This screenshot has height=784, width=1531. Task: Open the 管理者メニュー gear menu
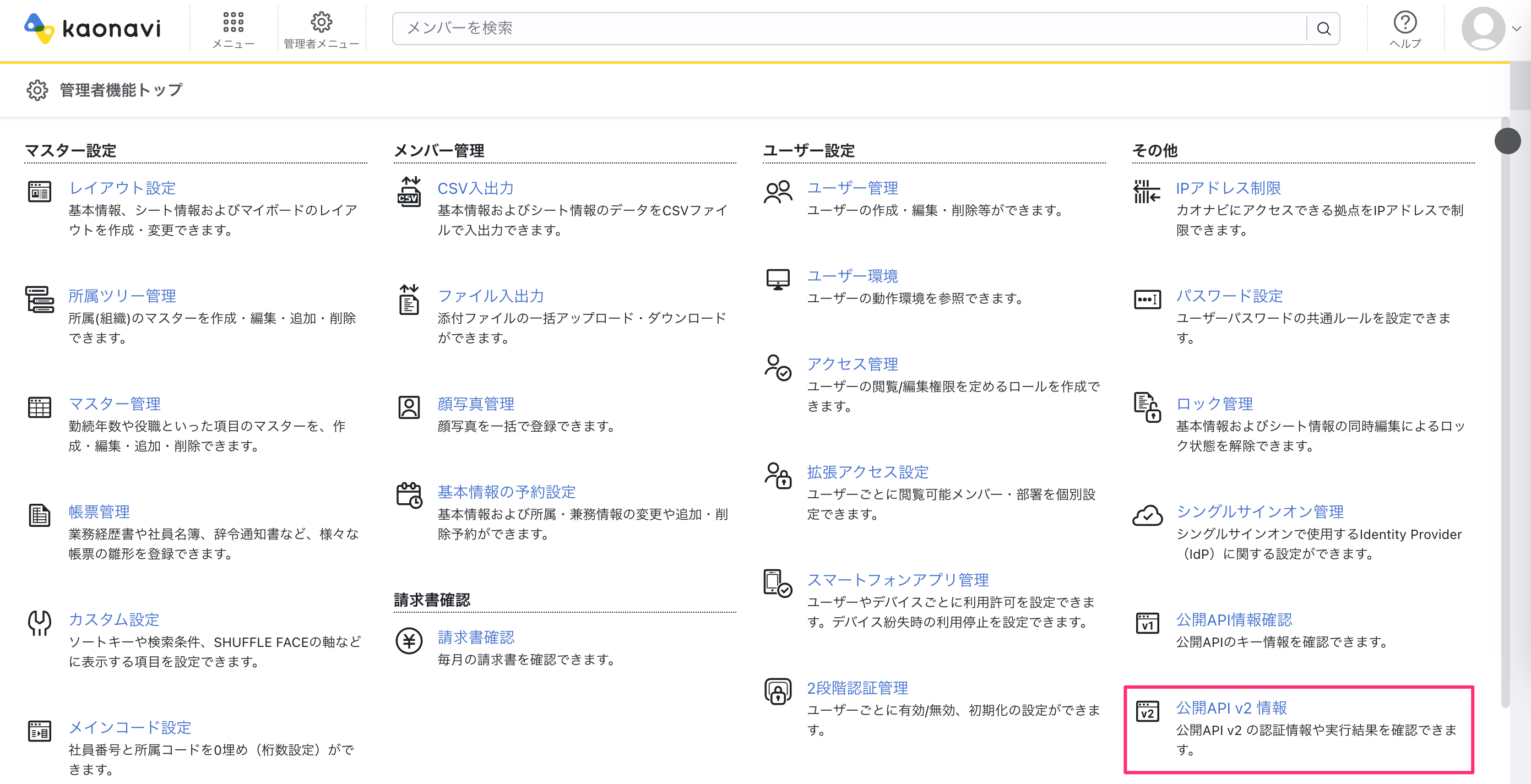click(321, 29)
